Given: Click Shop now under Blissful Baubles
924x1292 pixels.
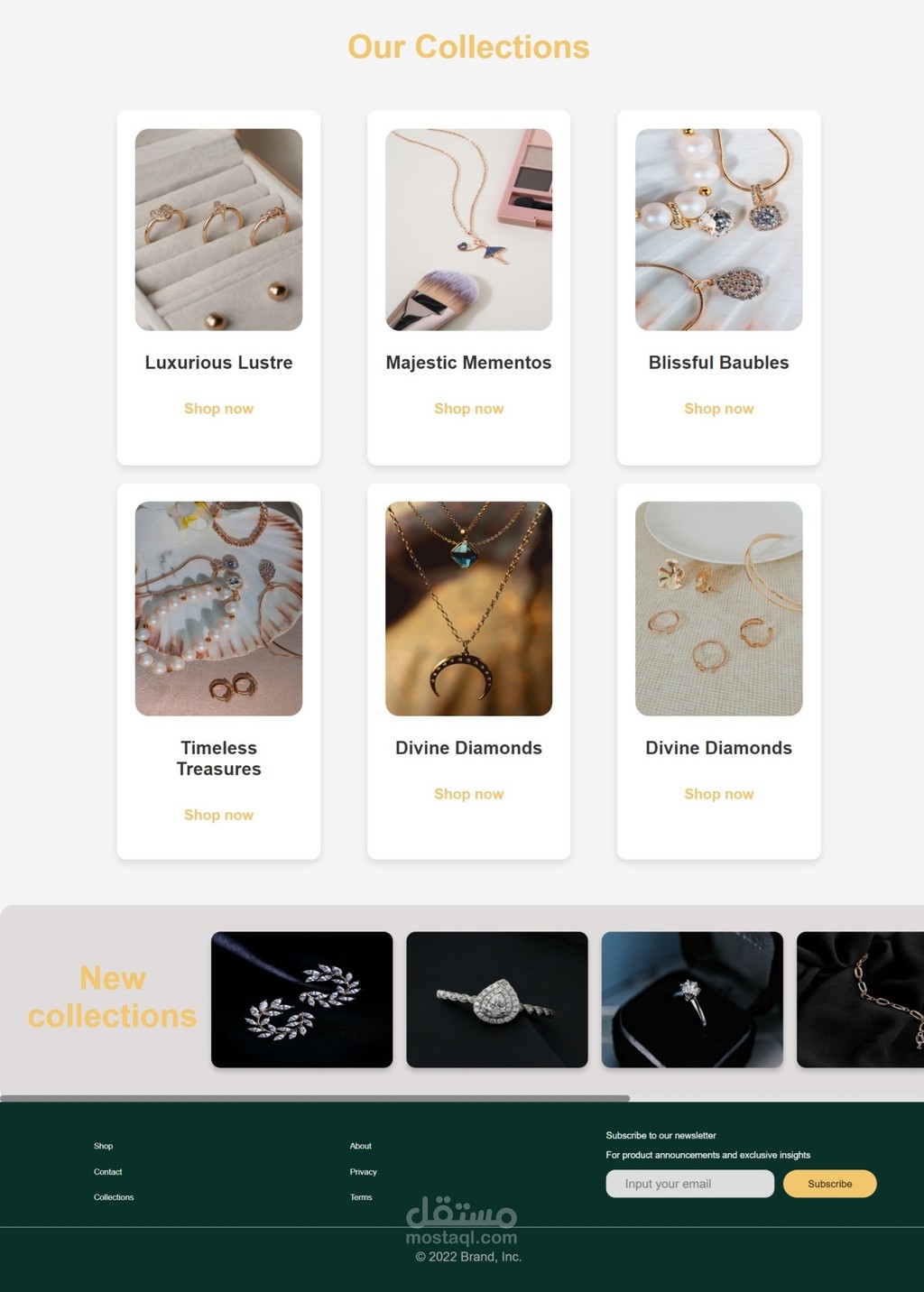Looking at the screenshot, I should coord(718,409).
